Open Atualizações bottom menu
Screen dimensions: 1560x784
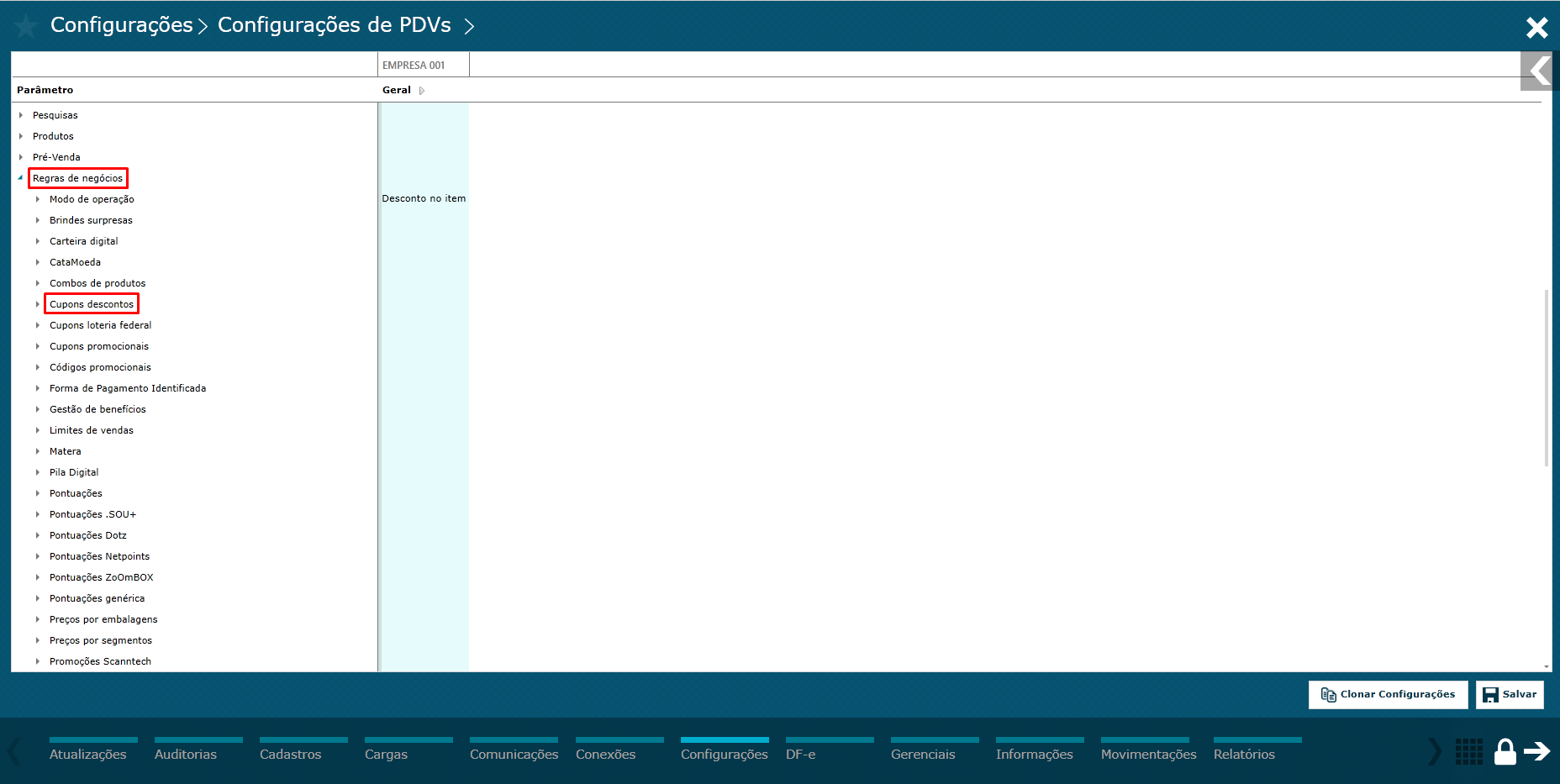click(x=88, y=754)
